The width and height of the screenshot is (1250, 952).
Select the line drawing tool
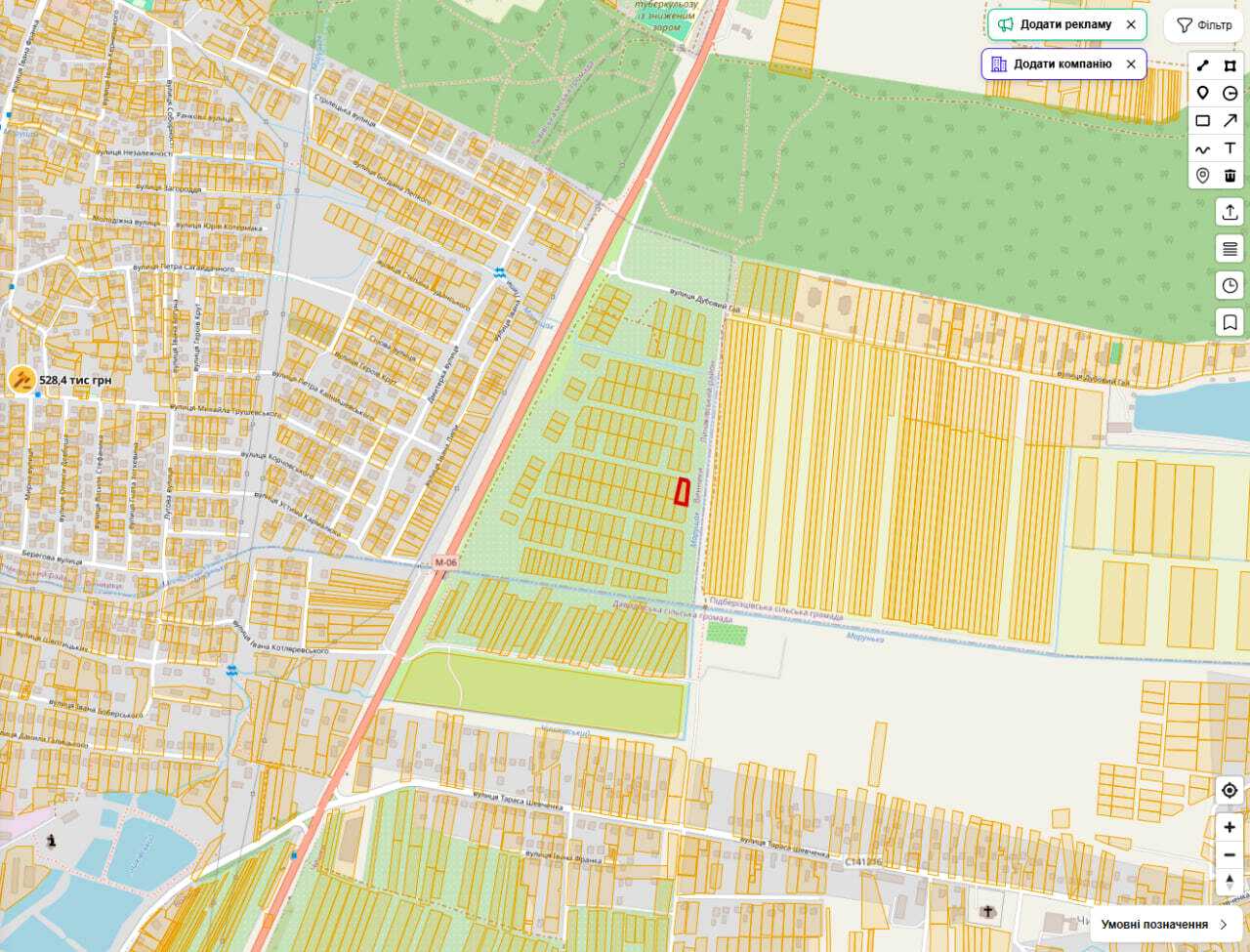click(1202, 66)
